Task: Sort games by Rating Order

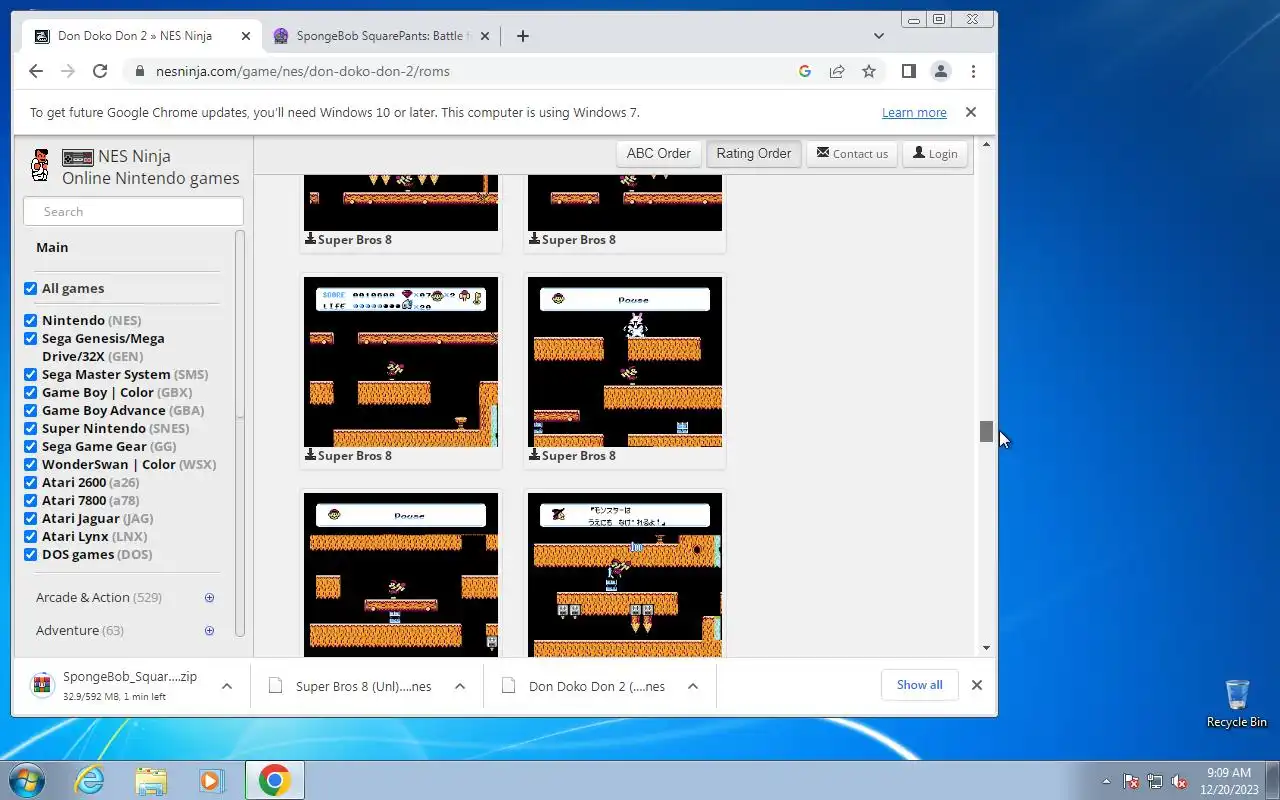Action: [x=753, y=154]
